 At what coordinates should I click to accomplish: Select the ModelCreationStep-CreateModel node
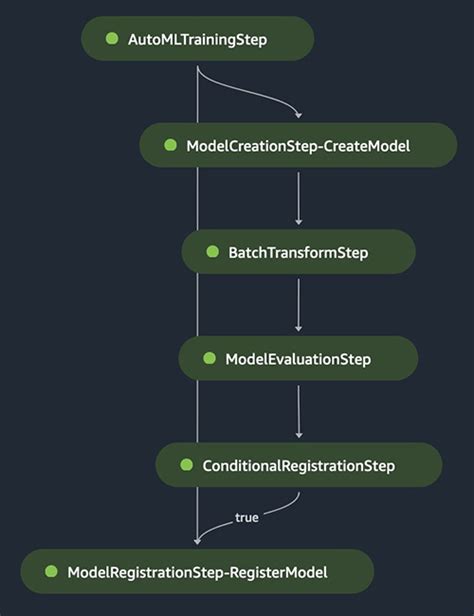[298, 145]
